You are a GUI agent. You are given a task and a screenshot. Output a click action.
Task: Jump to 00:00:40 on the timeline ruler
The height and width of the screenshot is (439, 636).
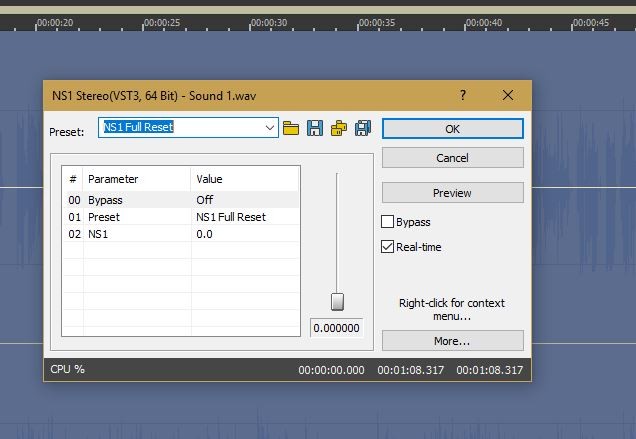pos(483,22)
